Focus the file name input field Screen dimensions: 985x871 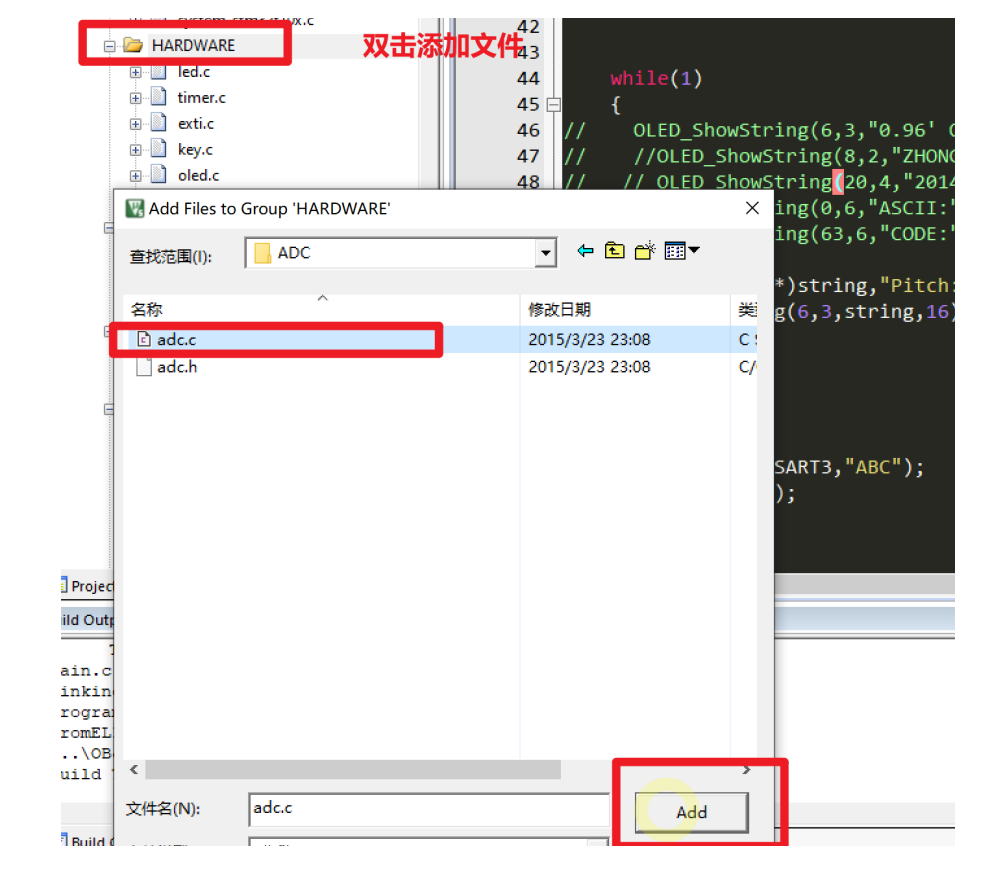click(428, 809)
